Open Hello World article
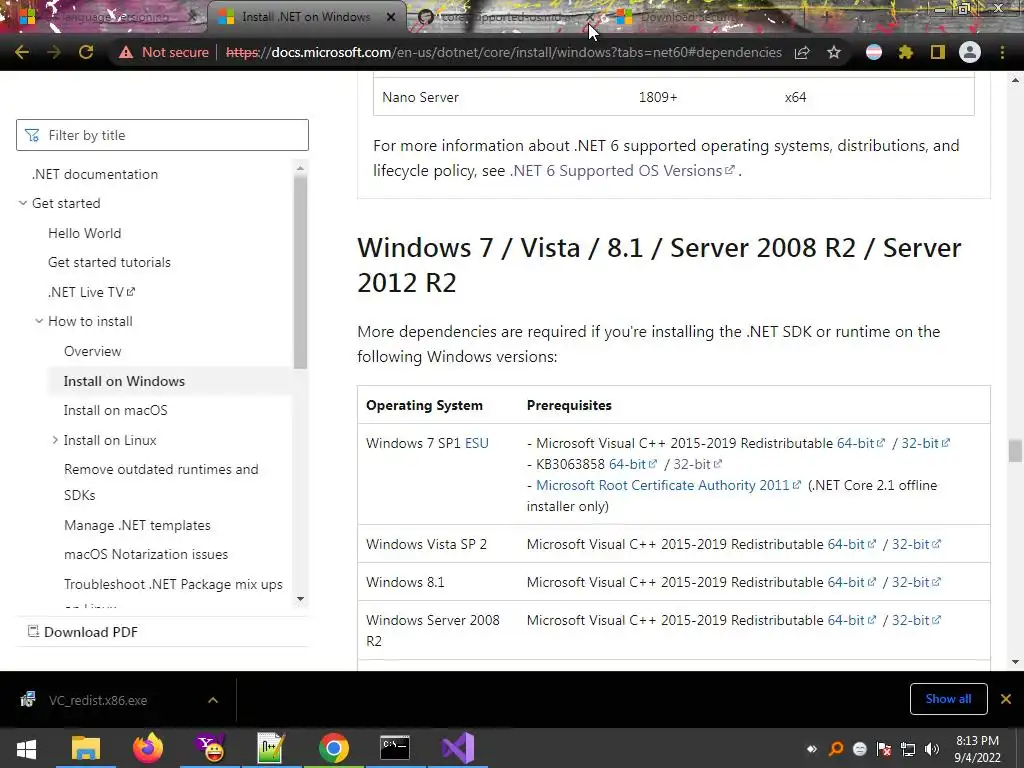 [x=84, y=233]
